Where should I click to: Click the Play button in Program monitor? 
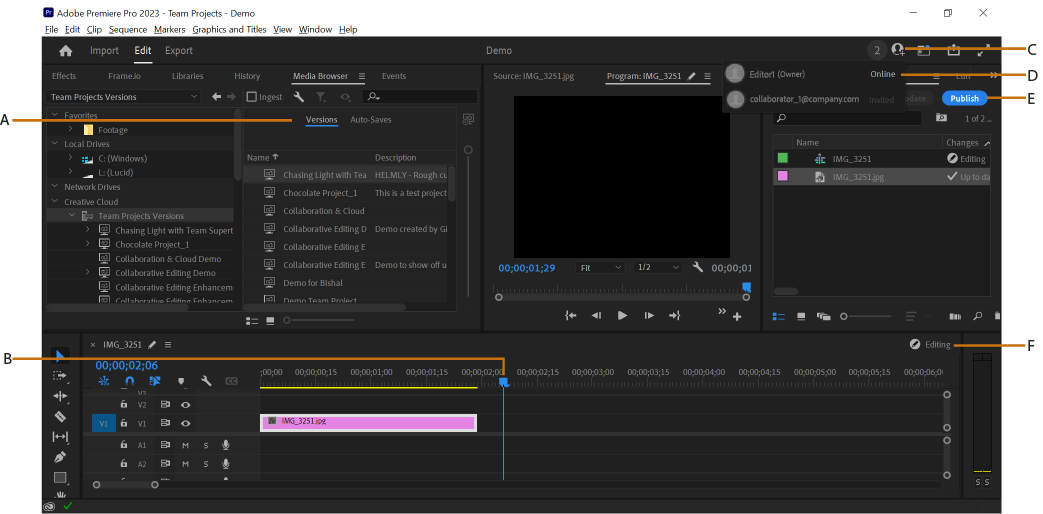[622, 316]
